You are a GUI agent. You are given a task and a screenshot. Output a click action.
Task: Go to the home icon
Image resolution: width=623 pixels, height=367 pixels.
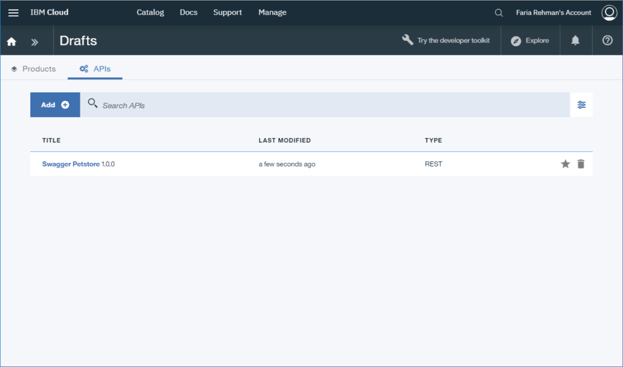point(12,41)
